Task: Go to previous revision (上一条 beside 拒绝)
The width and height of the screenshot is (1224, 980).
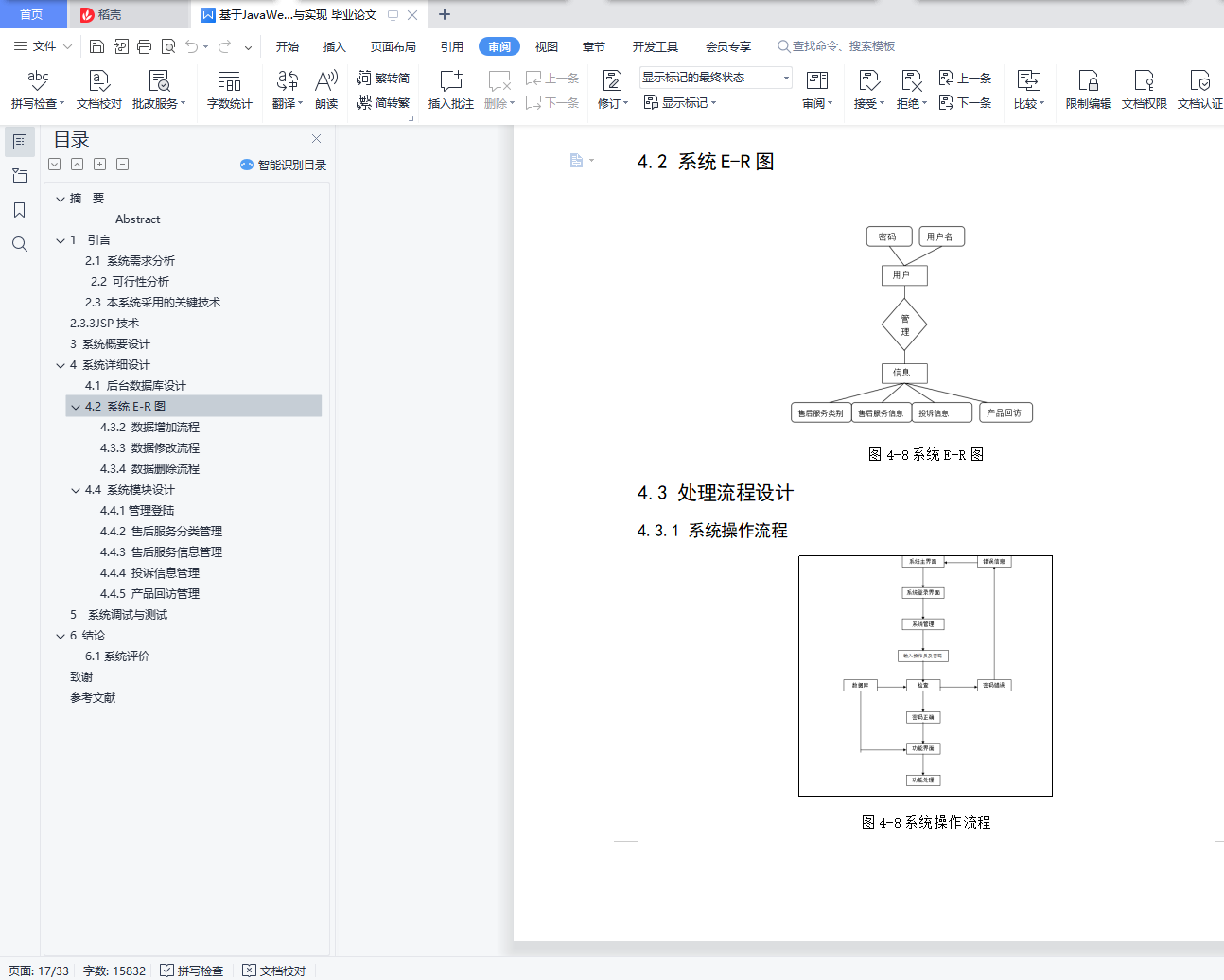Action: coord(965,79)
